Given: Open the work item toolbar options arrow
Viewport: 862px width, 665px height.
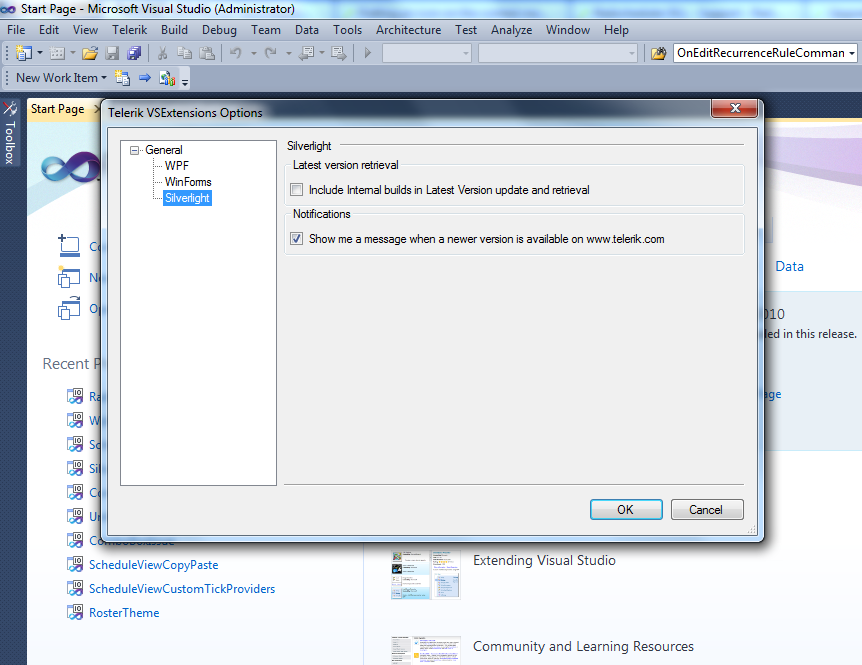Looking at the screenshot, I should pyautogui.click(x=185, y=82).
